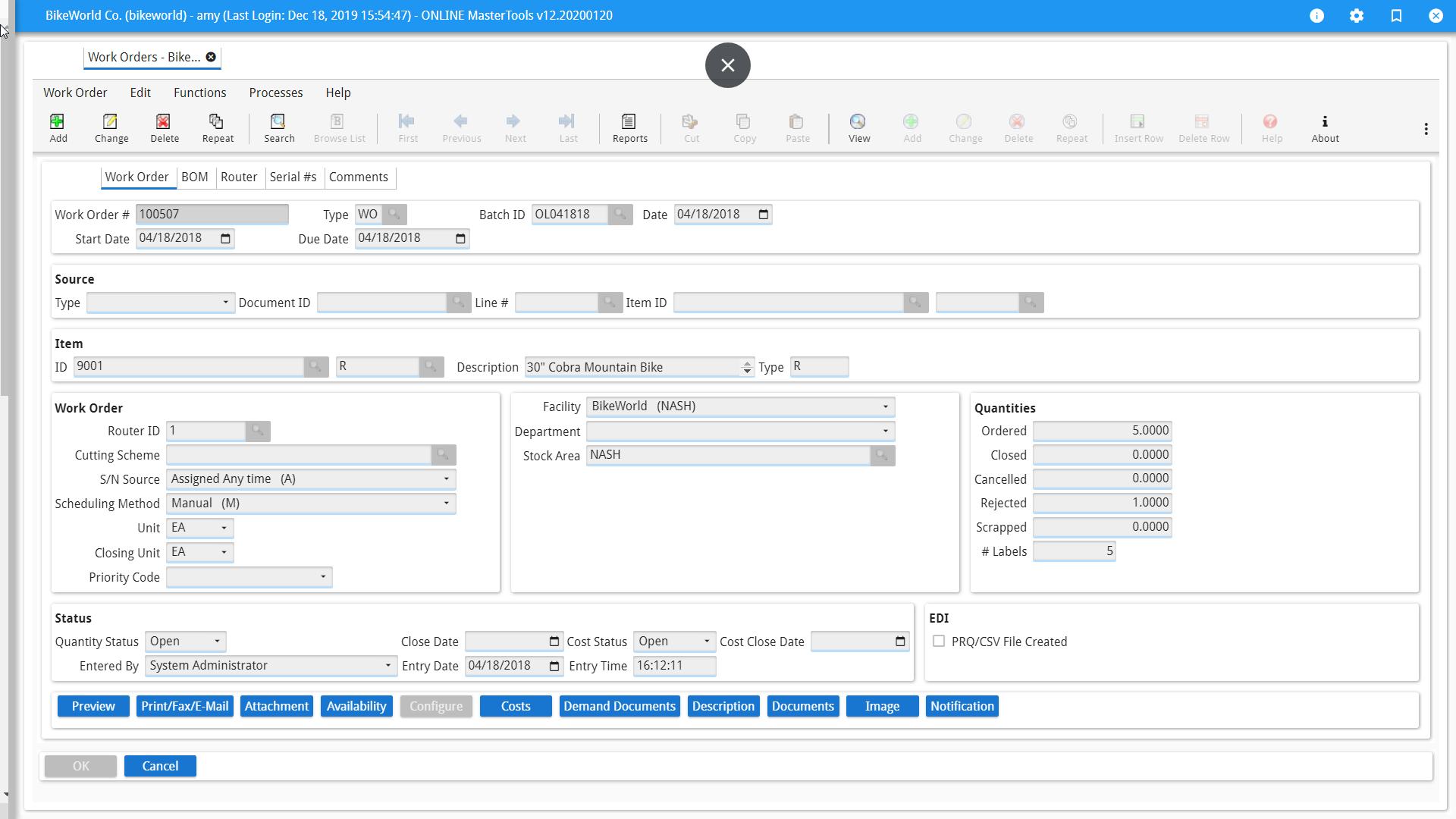Click the Batch ID lookup magnifier

(x=620, y=214)
